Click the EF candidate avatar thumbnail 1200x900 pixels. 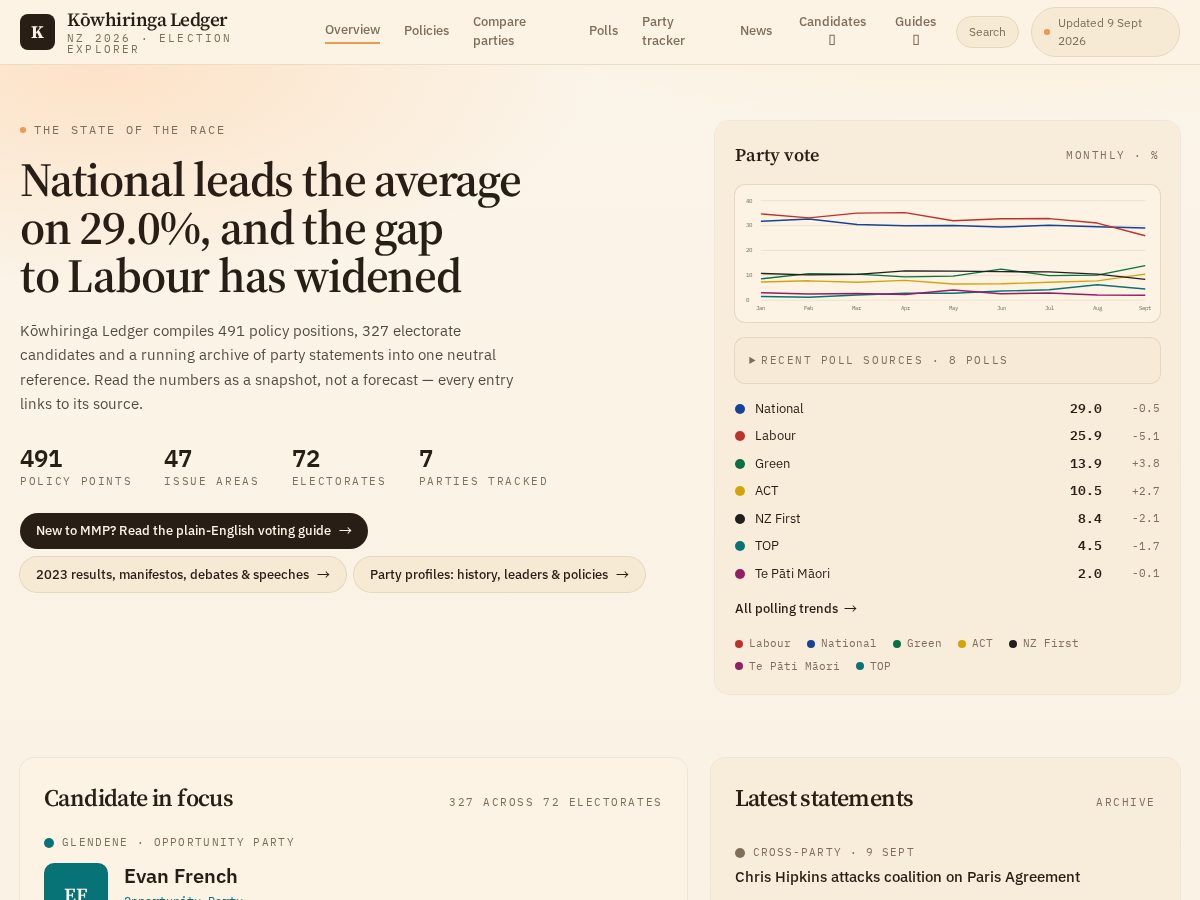[x=76, y=883]
